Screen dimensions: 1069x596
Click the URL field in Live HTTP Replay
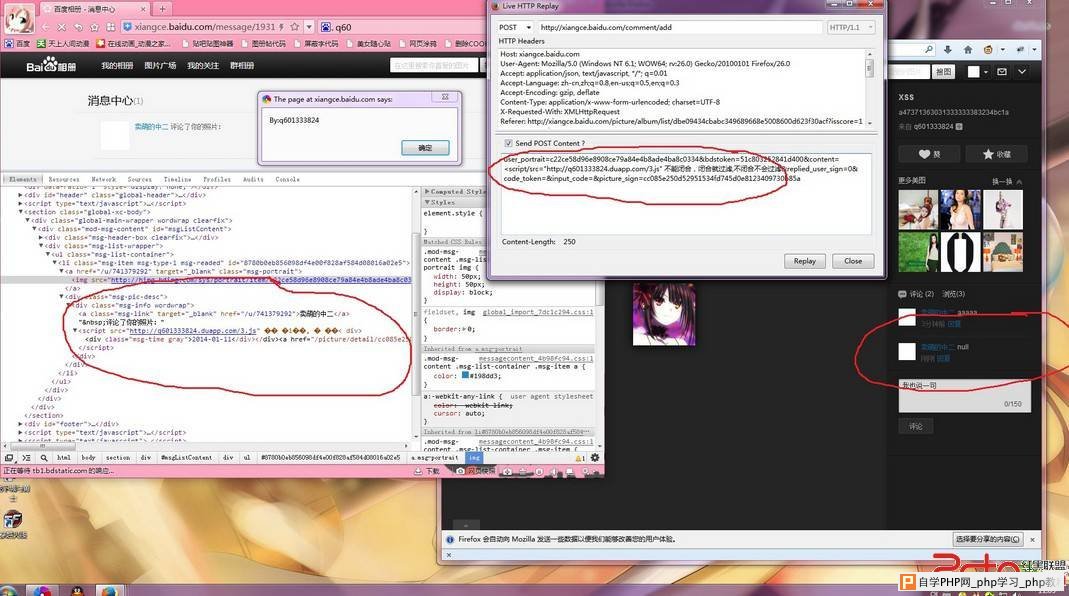point(680,27)
